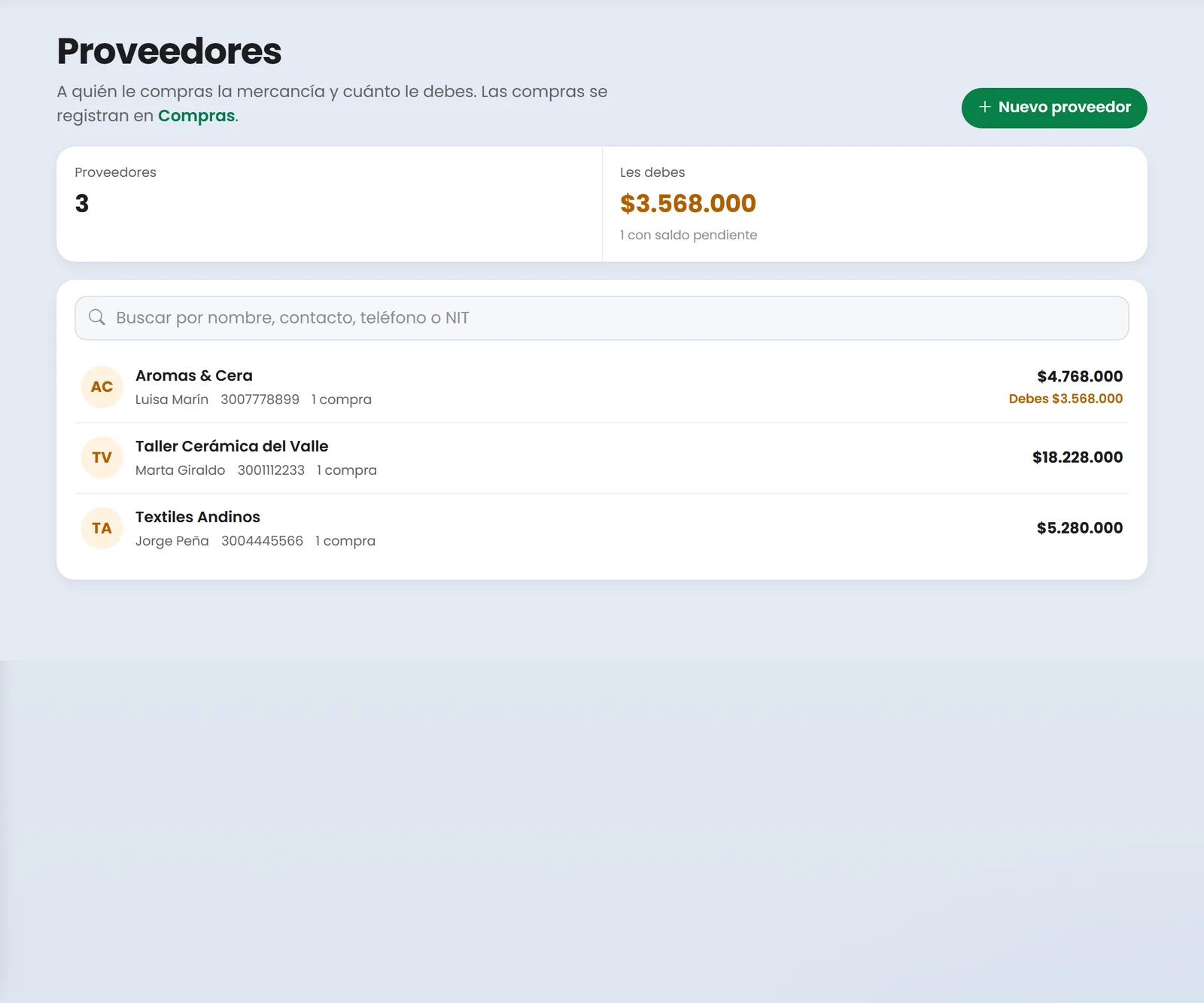Viewport: 1204px width, 1003px height.
Task: Click phone number 3001112233
Action: [271, 470]
